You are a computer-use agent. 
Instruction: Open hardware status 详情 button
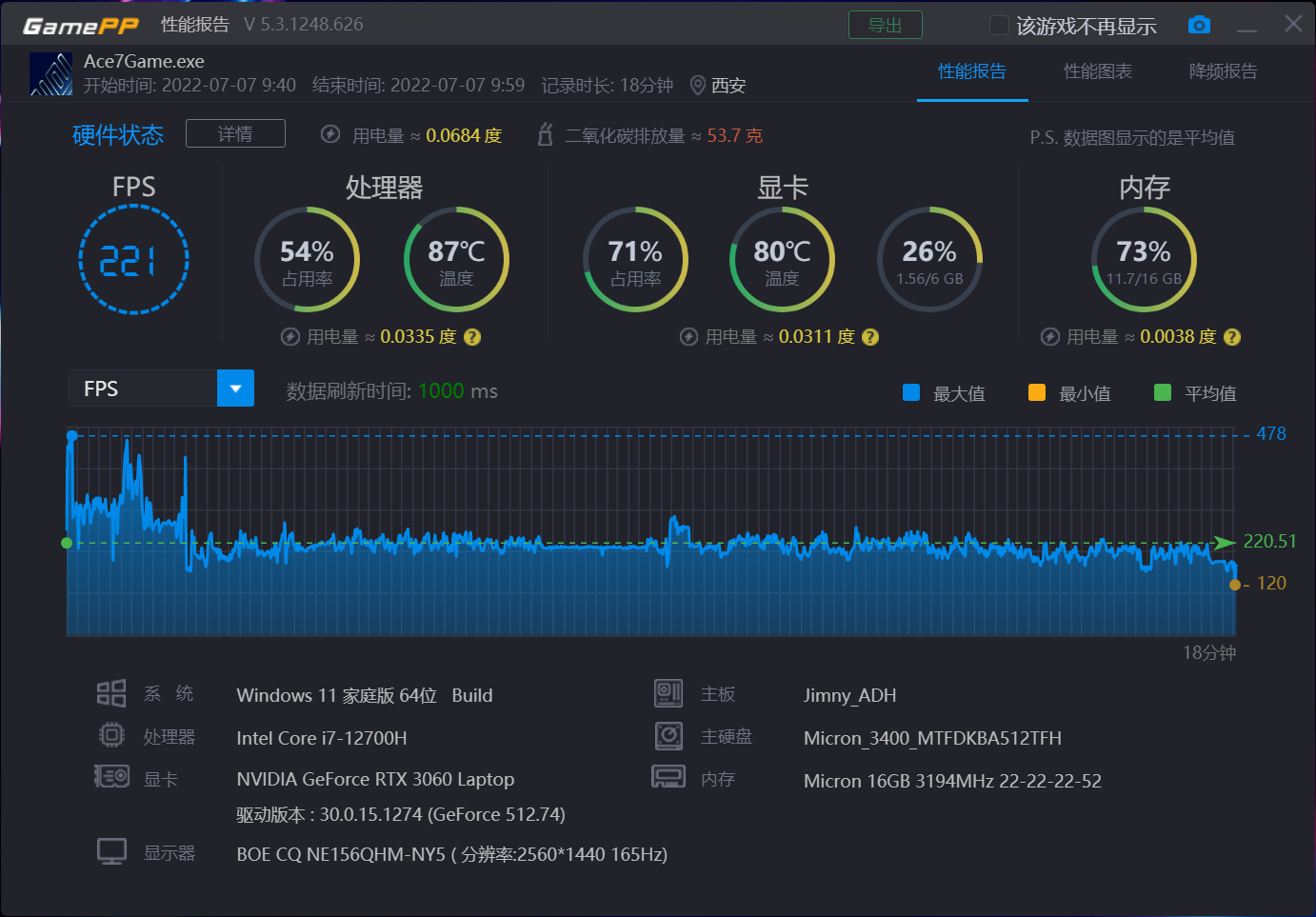235,133
